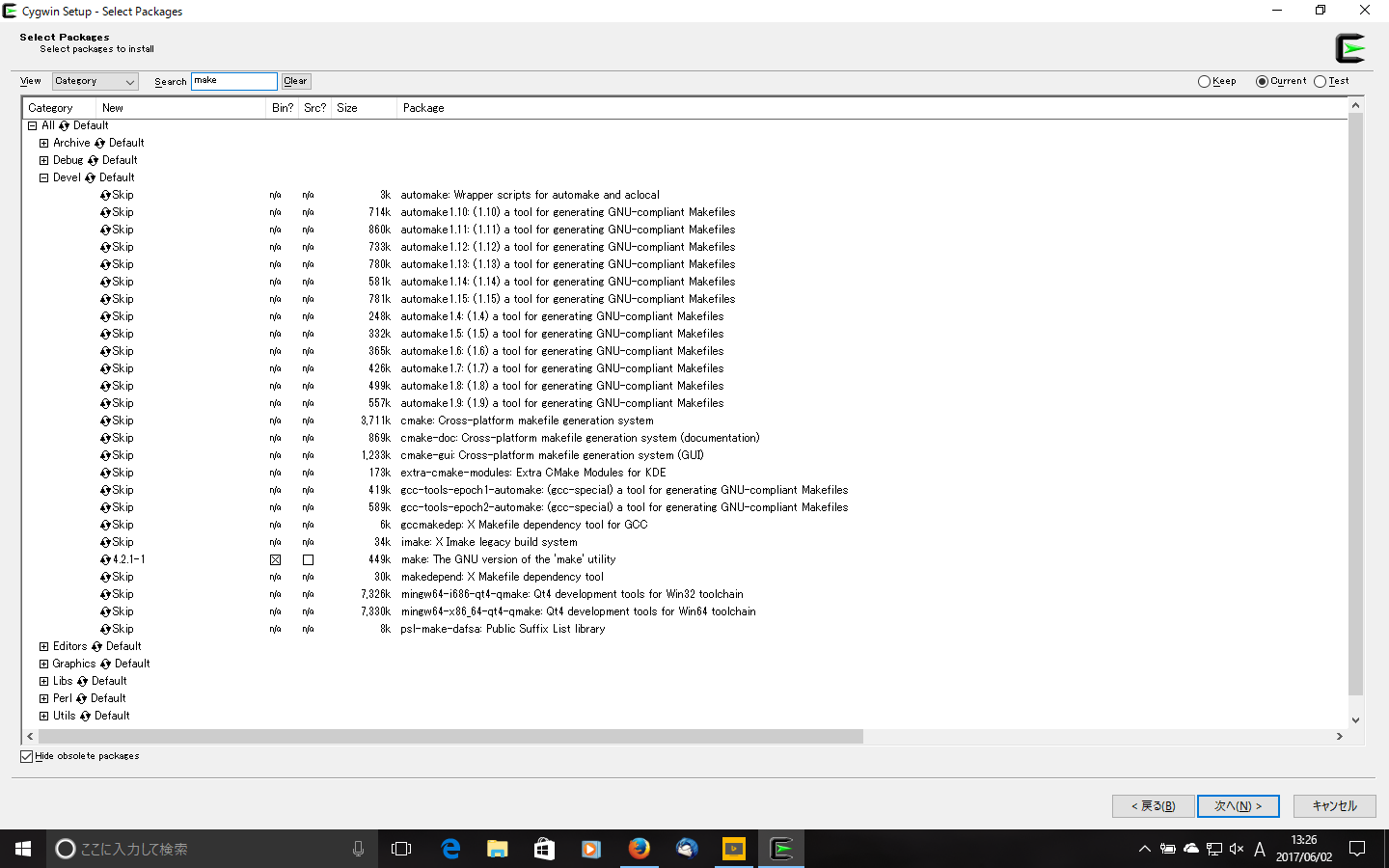Cycle the version icon 4.2.1-1 for make
Image resolution: width=1389 pixels, height=868 pixels.
pos(106,559)
